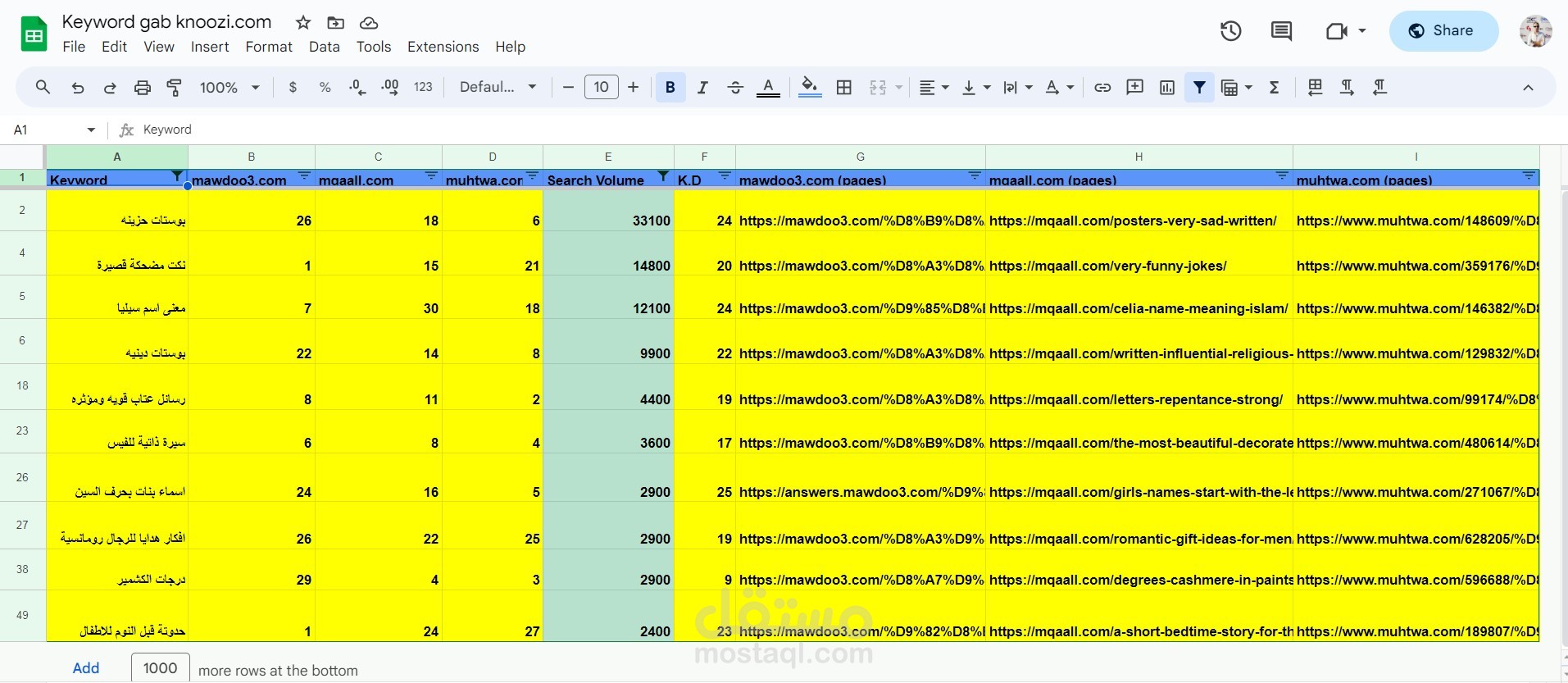
Task: Star the Keyword gab knoozi.com document
Action: [303, 23]
